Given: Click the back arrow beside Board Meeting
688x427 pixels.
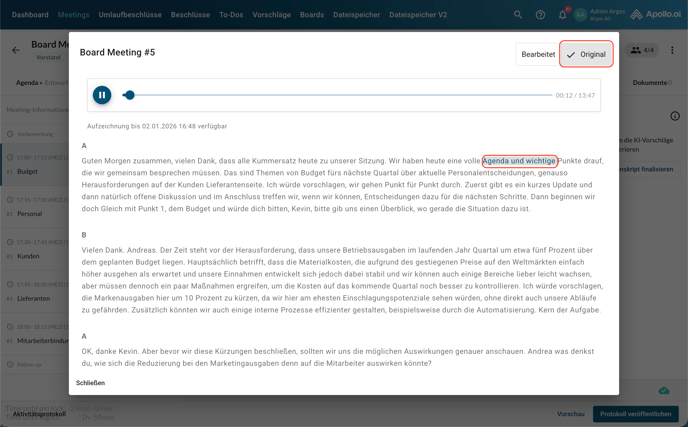Looking at the screenshot, I should click(x=16, y=50).
